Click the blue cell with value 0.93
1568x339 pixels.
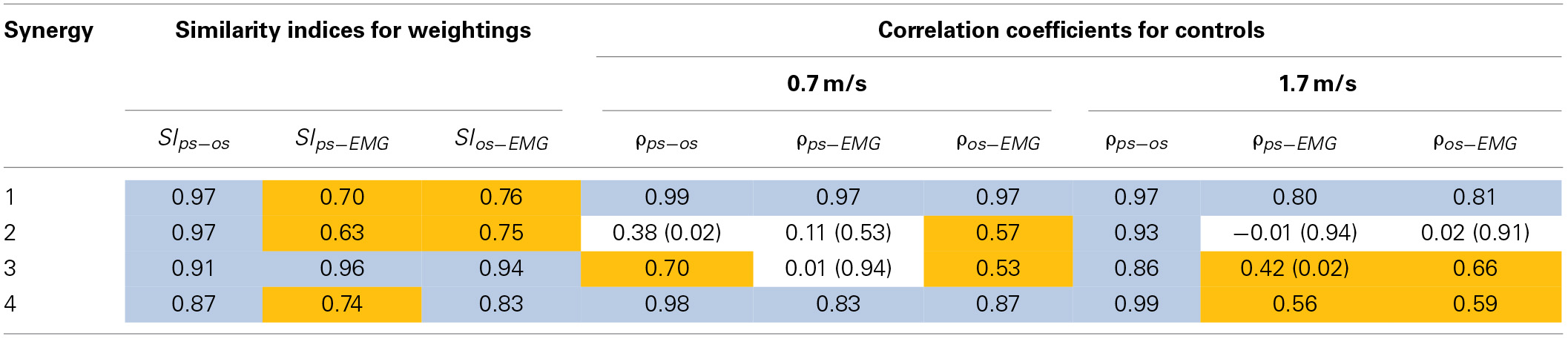click(1136, 233)
